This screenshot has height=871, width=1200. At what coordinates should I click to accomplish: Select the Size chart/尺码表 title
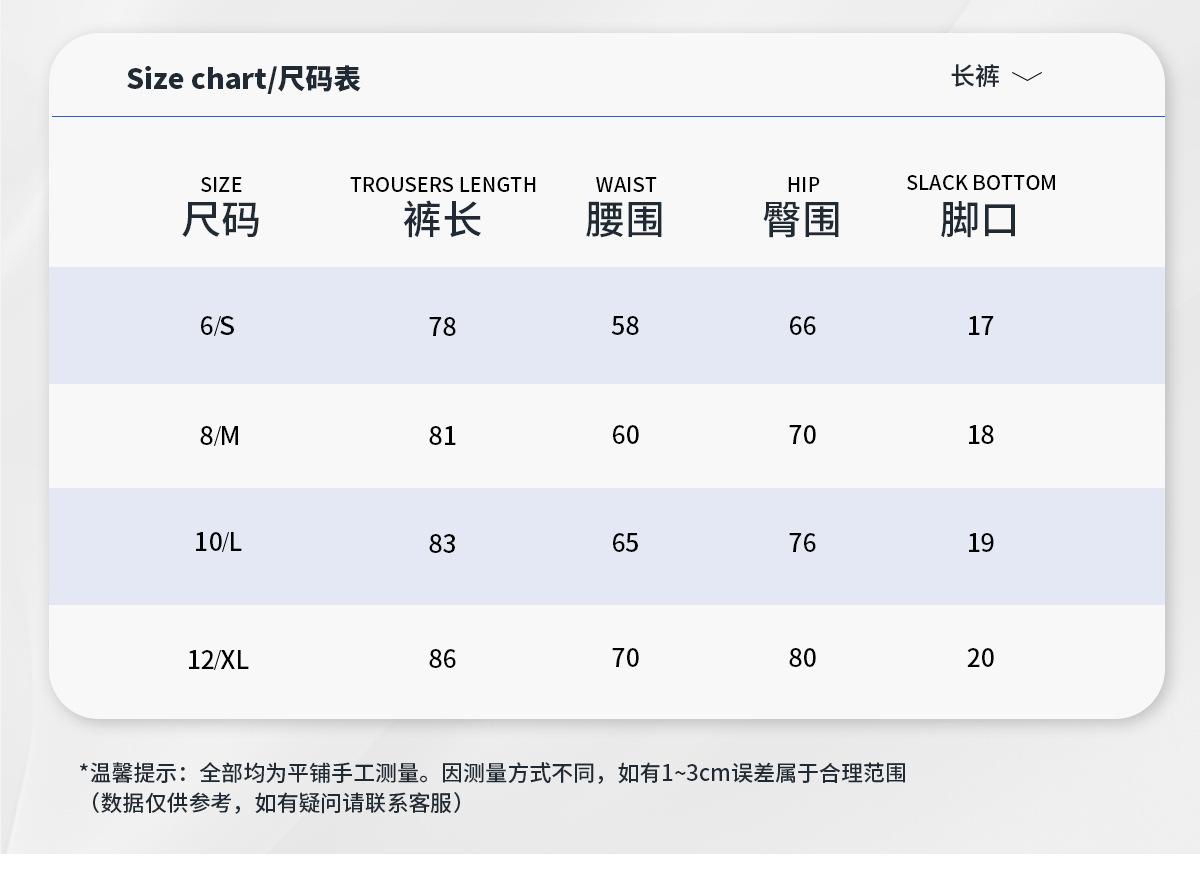tap(243, 79)
